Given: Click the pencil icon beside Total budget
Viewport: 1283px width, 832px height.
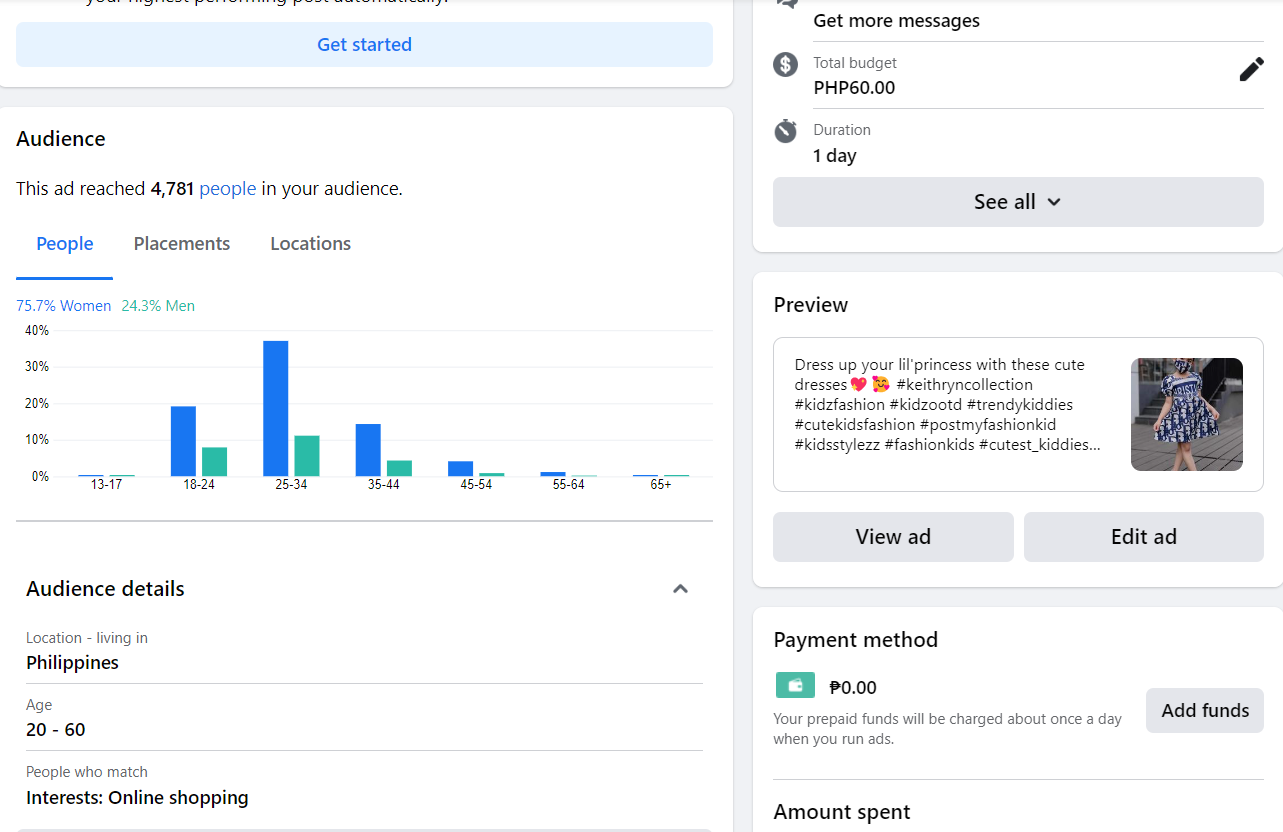Looking at the screenshot, I should point(1251,69).
